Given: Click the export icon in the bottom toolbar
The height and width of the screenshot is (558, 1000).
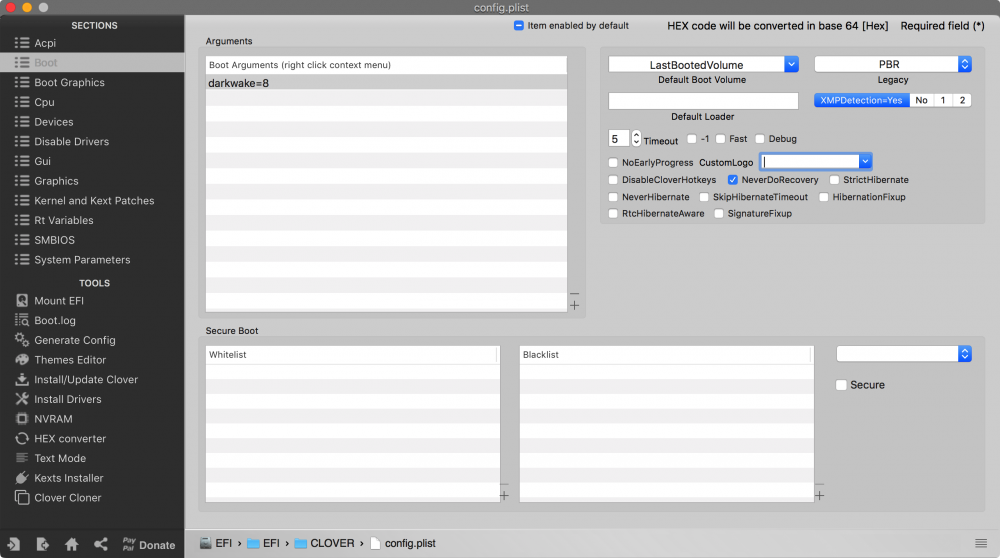Looking at the screenshot, I should click(42, 544).
